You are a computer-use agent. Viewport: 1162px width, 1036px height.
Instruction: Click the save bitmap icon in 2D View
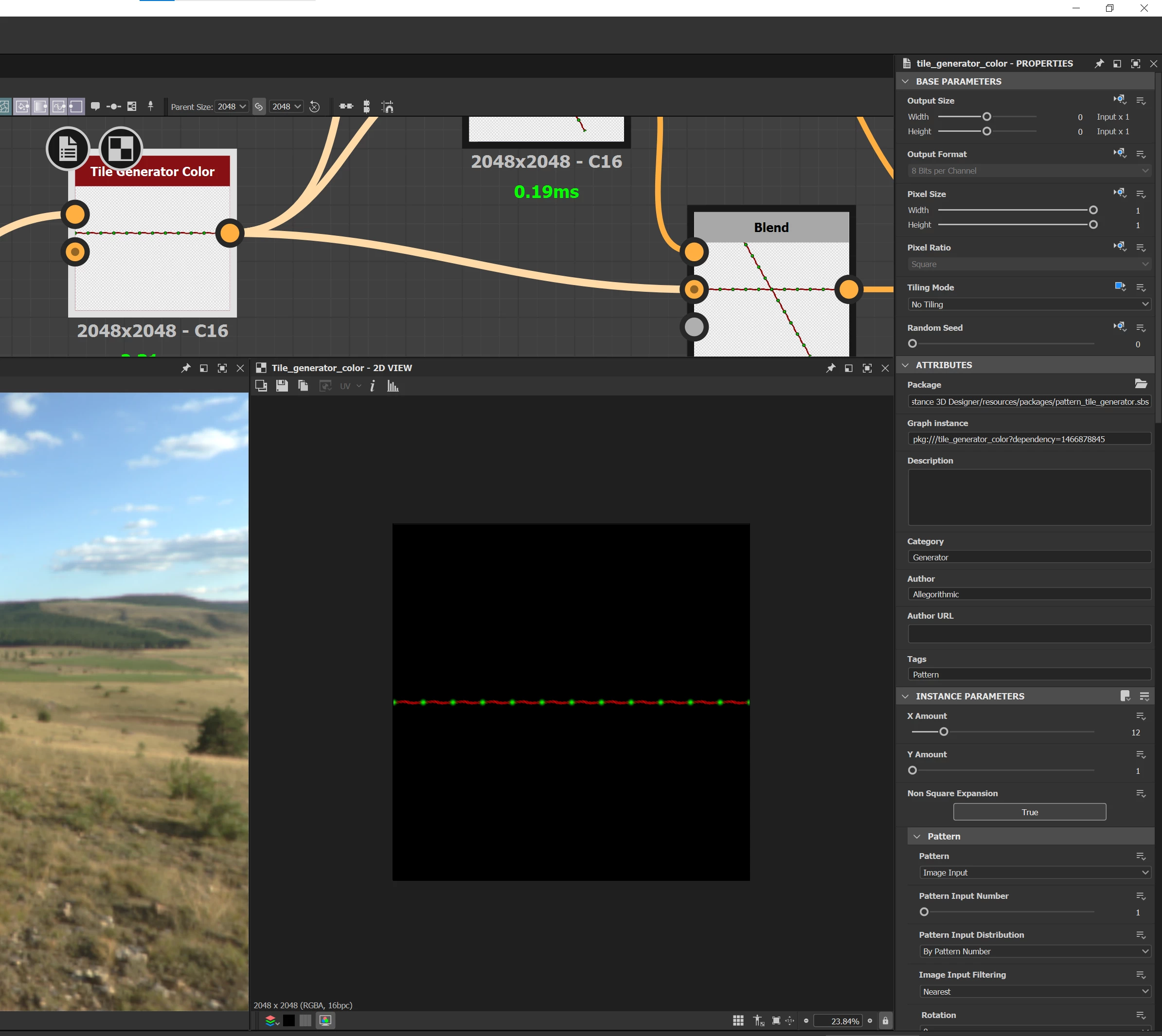tap(282, 386)
